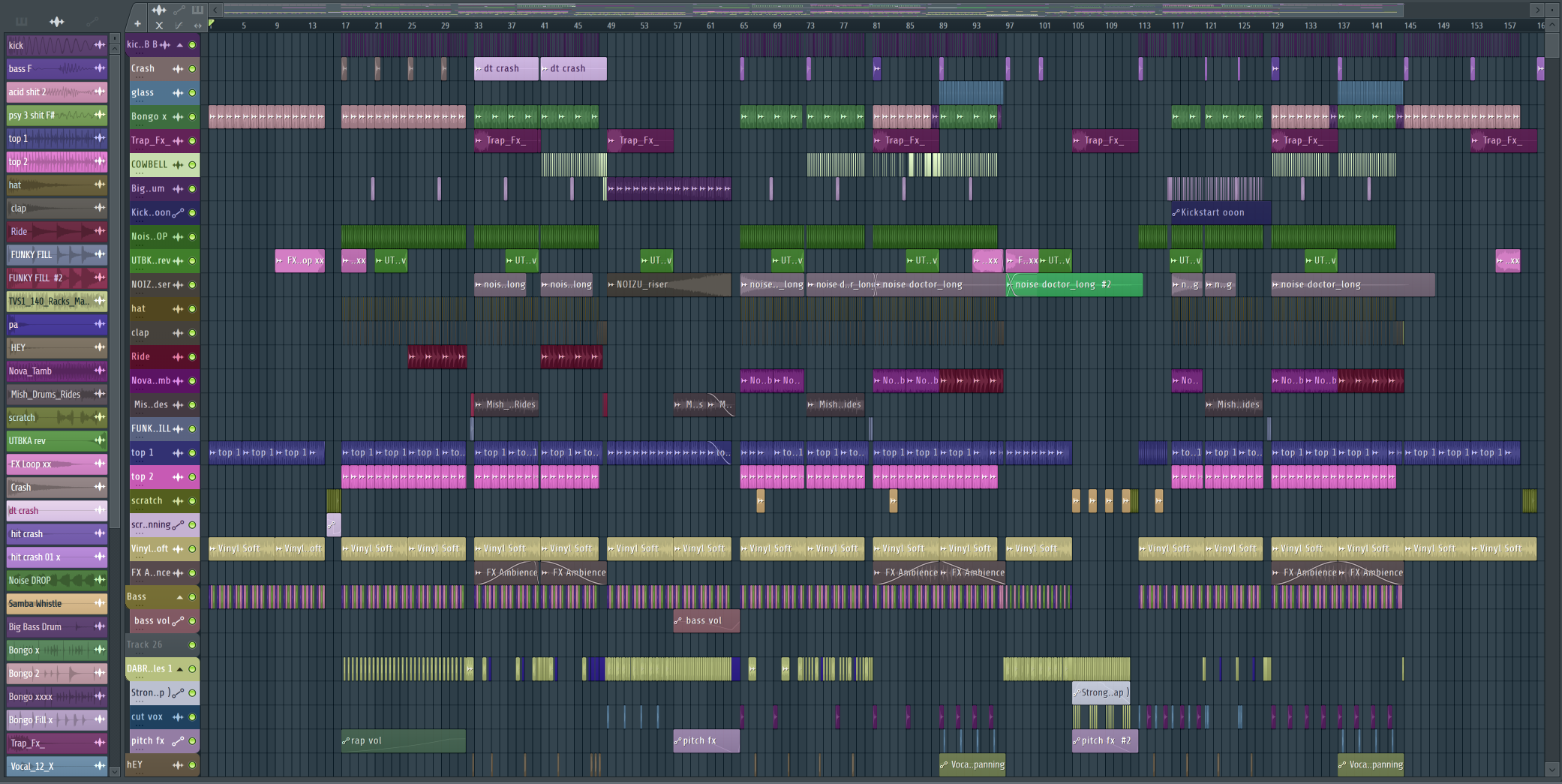Screen dimensions: 1562x784
Task: Click the waveform icon on the Vocal_12_X picker item
Action: [x=99, y=766]
